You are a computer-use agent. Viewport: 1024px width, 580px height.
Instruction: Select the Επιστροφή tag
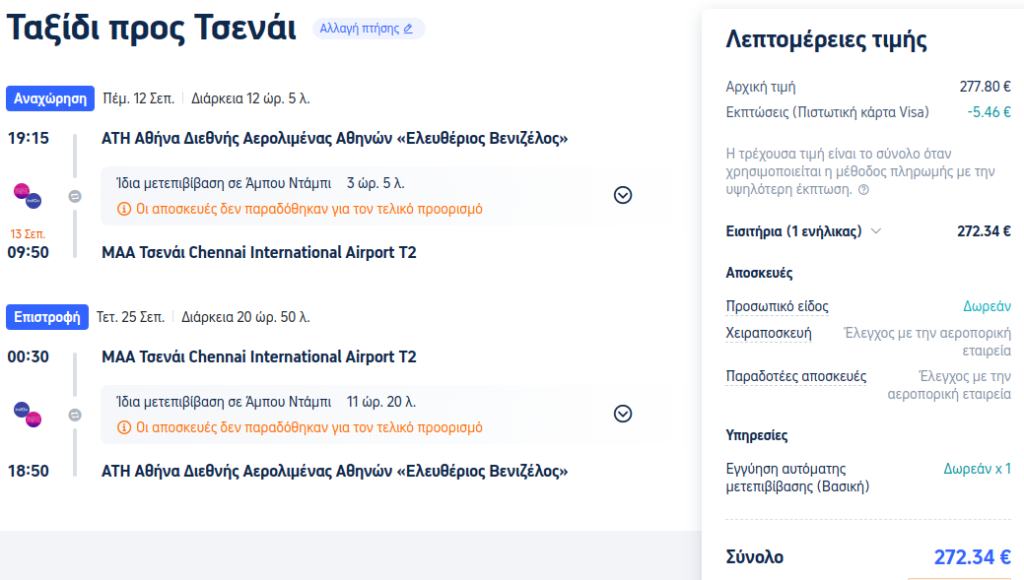pos(47,317)
